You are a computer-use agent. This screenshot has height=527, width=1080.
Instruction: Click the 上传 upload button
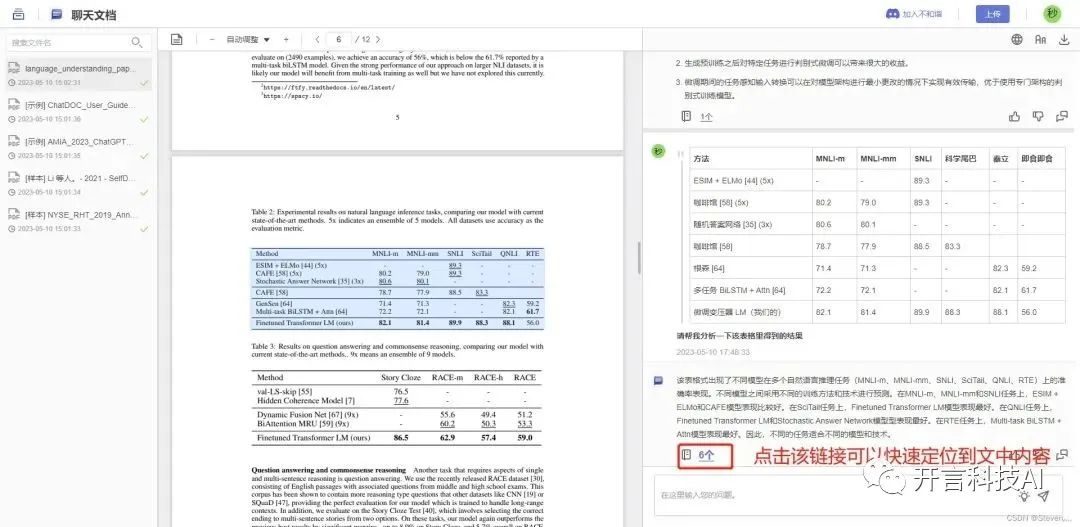(x=993, y=14)
